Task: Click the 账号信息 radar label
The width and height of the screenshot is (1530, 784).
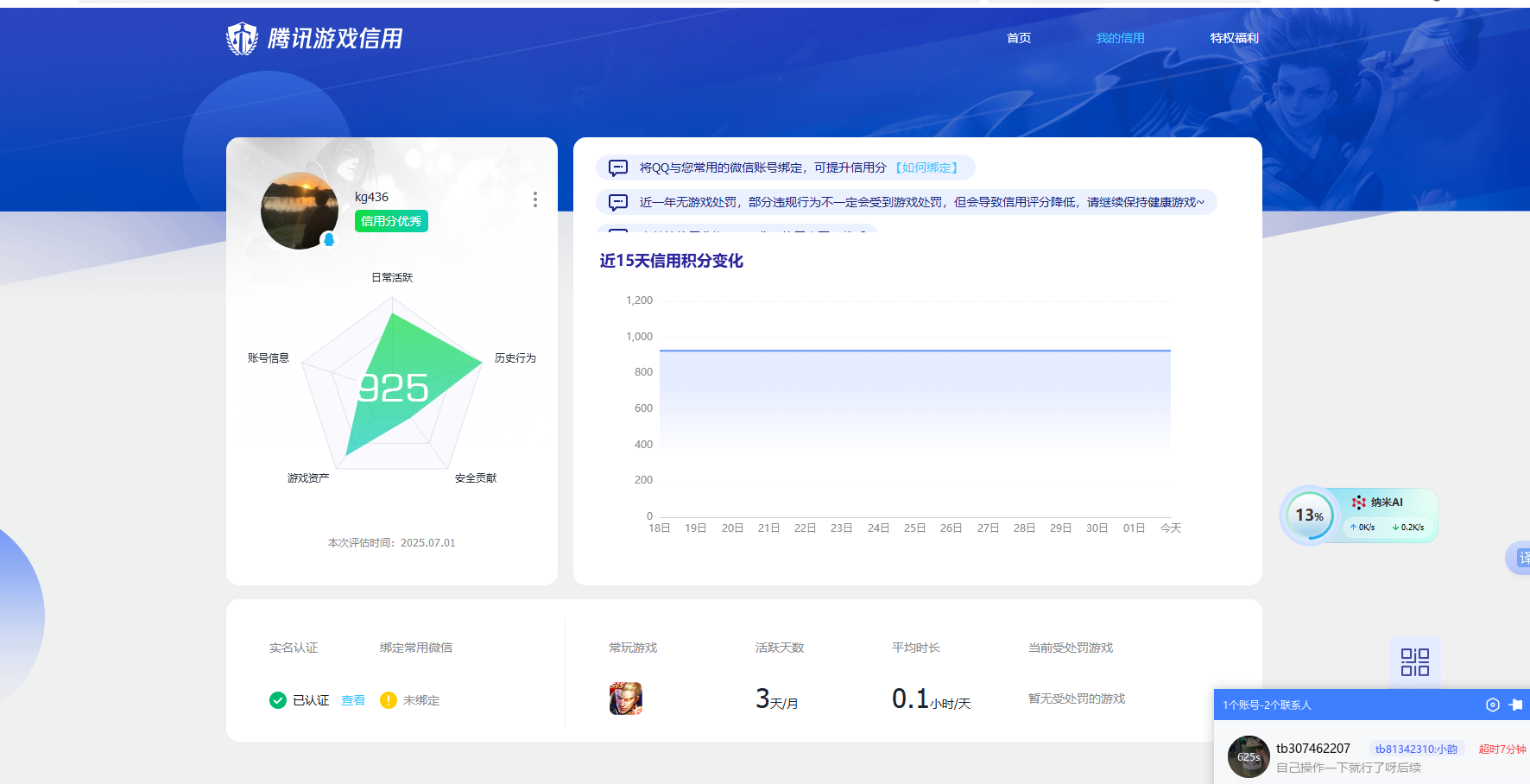Action: coord(269,357)
